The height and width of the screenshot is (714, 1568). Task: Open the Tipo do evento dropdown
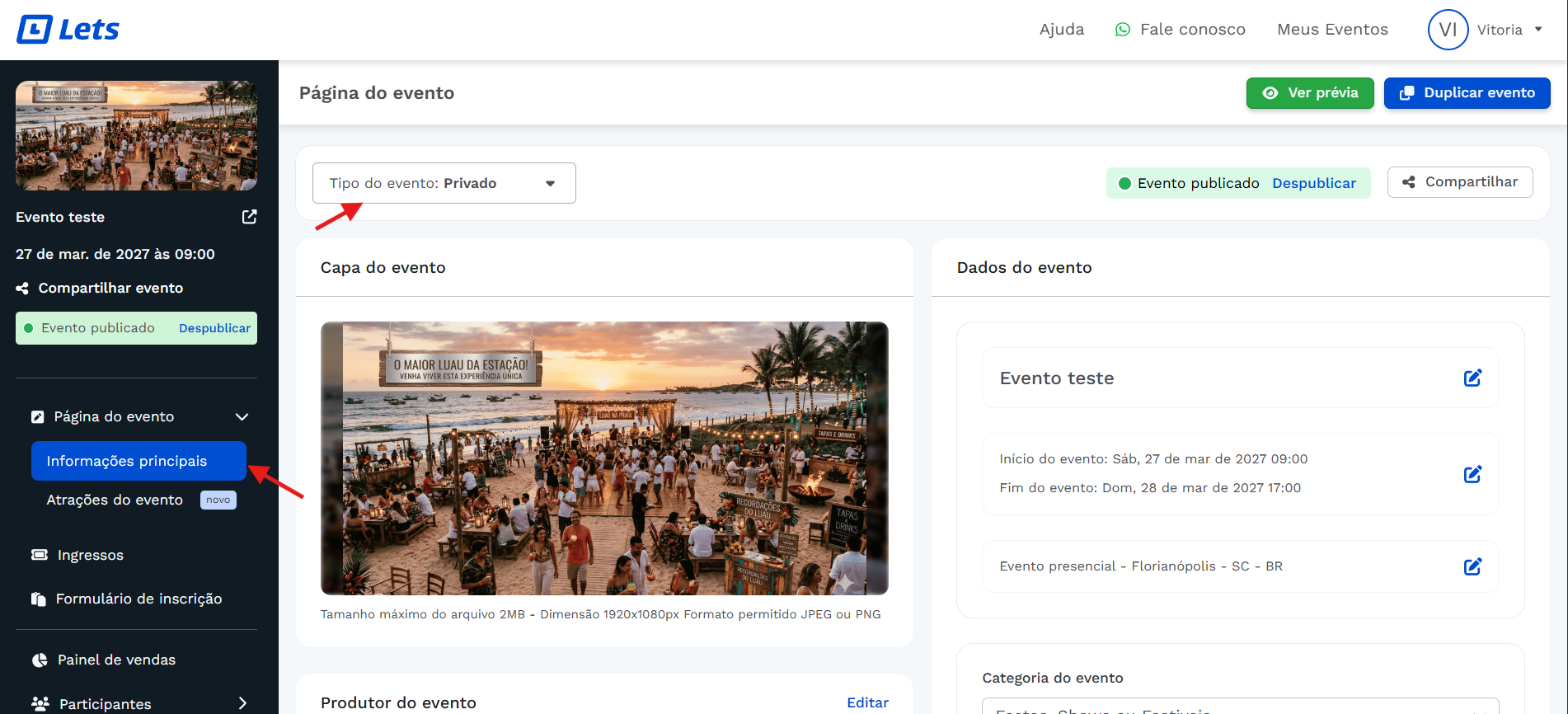pyautogui.click(x=444, y=183)
